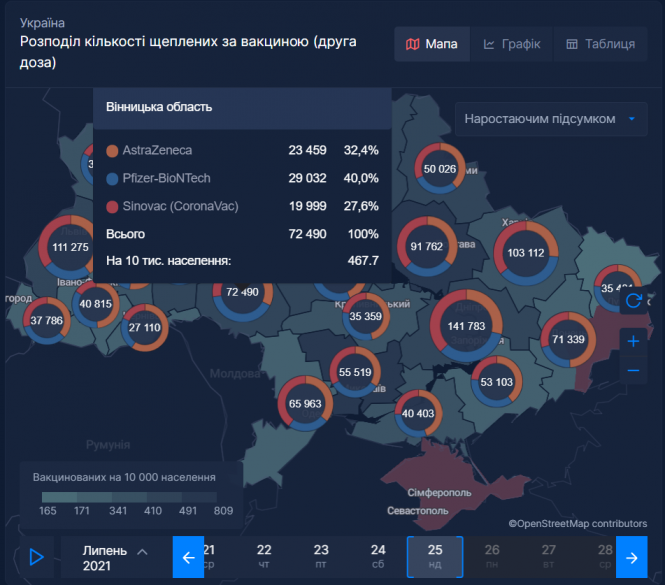Click the 141 783 donut marker
This screenshot has width=665, height=585.
tap(467, 326)
